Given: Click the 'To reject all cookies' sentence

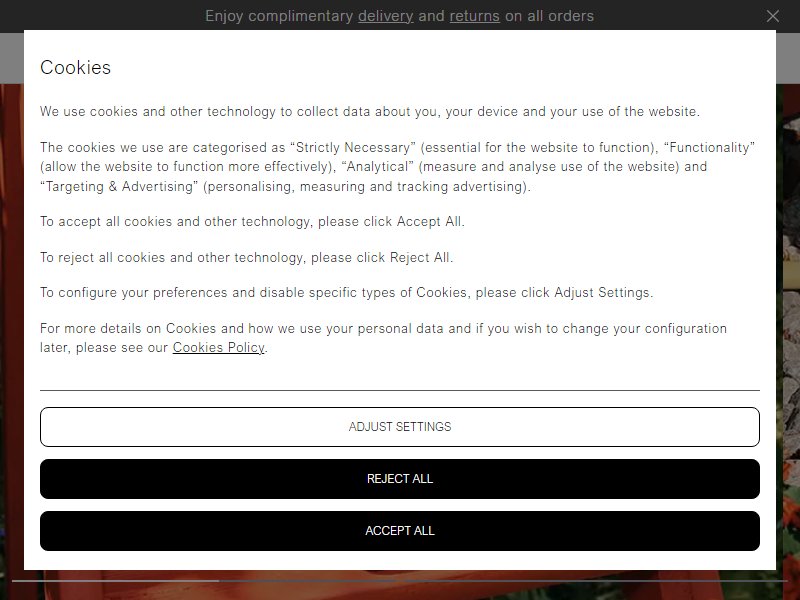Looking at the screenshot, I should pyautogui.click(x=246, y=257).
